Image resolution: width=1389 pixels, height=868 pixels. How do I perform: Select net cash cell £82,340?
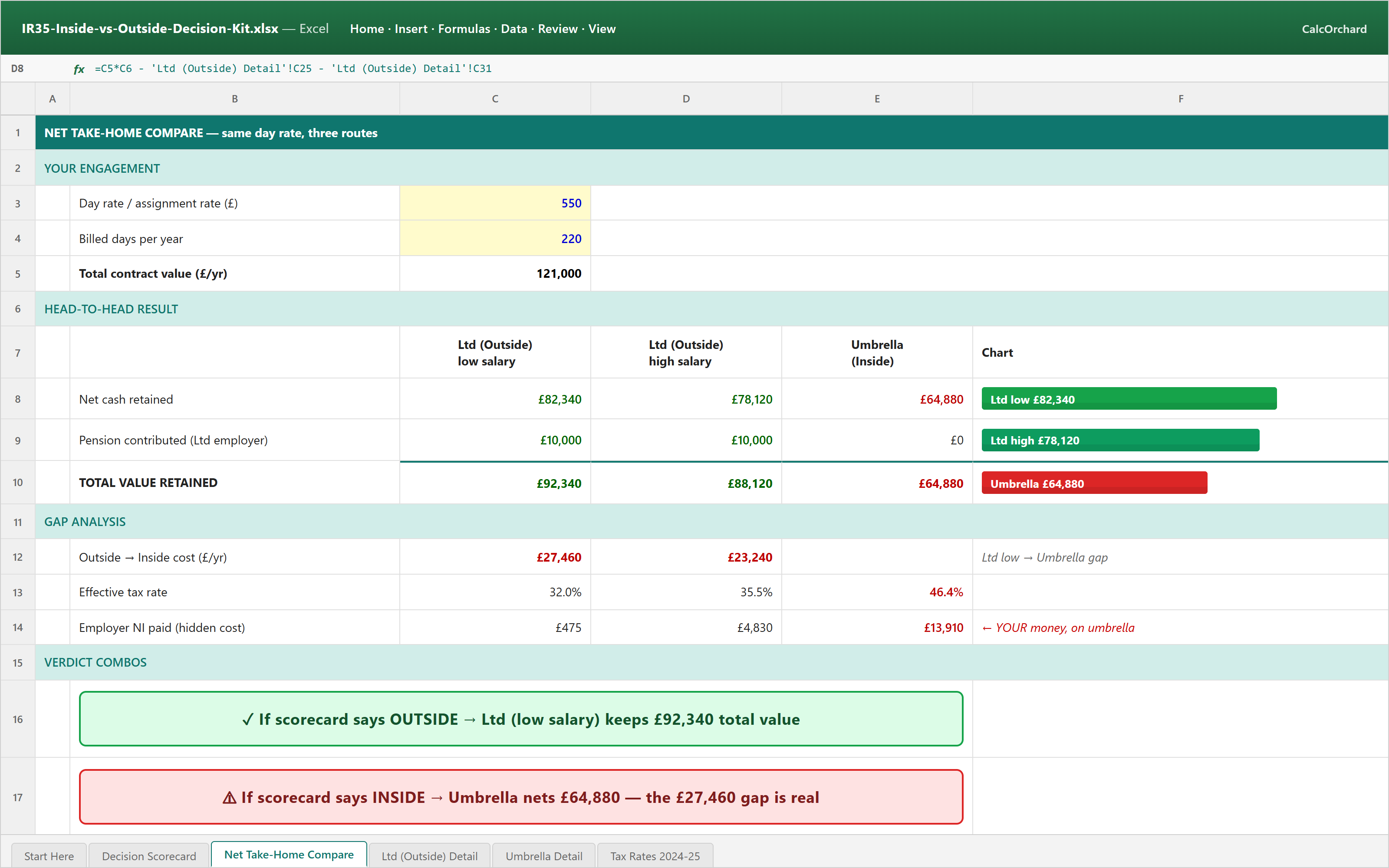495,399
